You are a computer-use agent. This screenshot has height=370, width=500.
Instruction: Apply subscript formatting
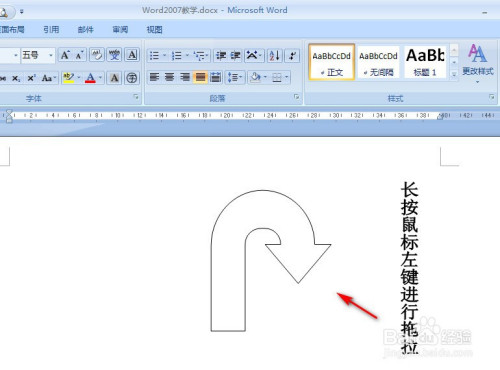click(16, 78)
